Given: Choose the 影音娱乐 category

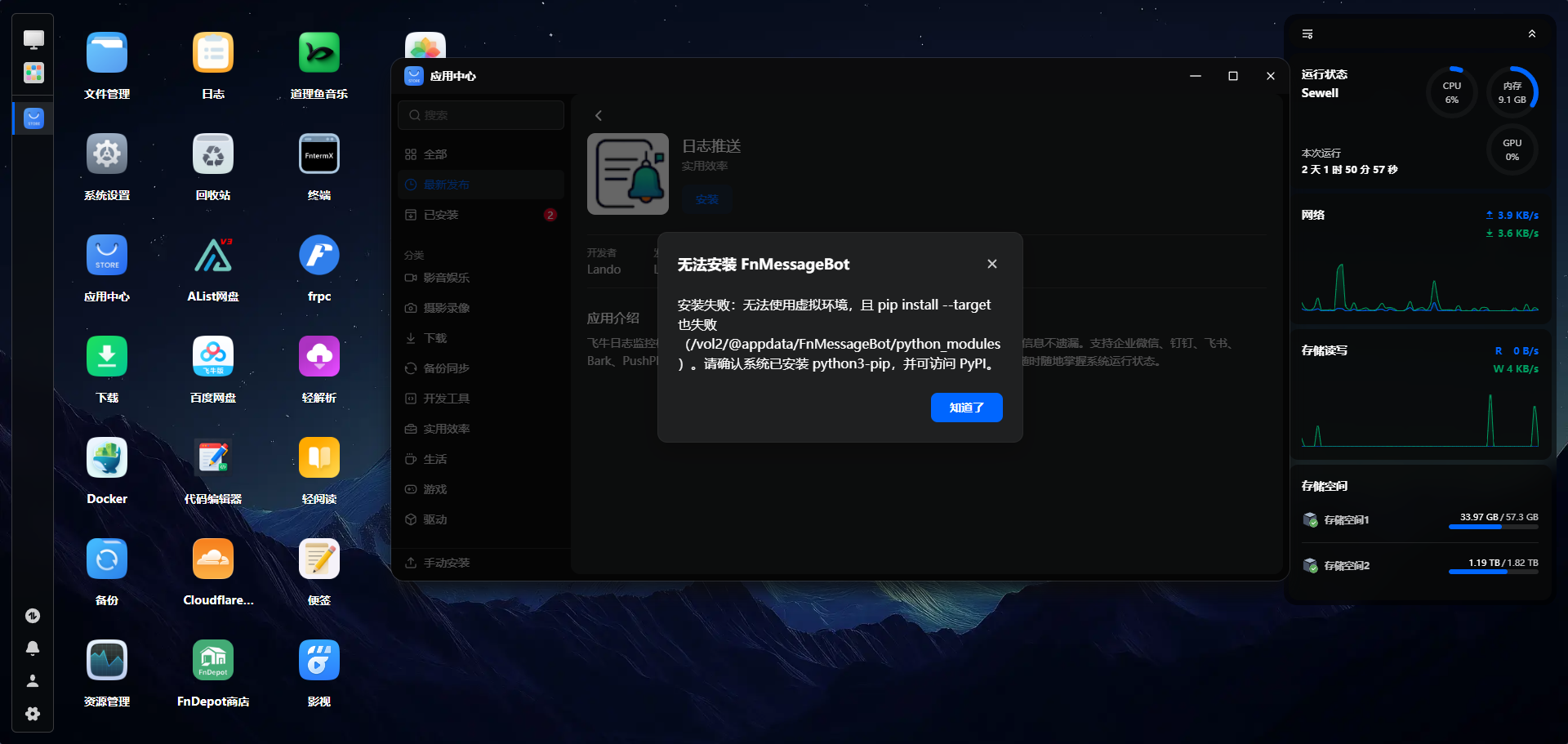Looking at the screenshot, I should pyautogui.click(x=481, y=278).
